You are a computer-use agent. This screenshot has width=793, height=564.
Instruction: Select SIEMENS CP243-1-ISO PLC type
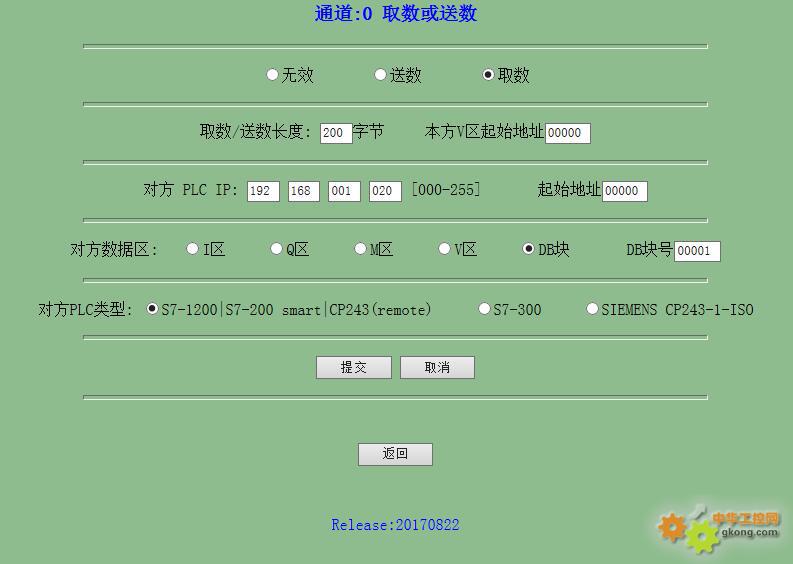click(x=592, y=309)
